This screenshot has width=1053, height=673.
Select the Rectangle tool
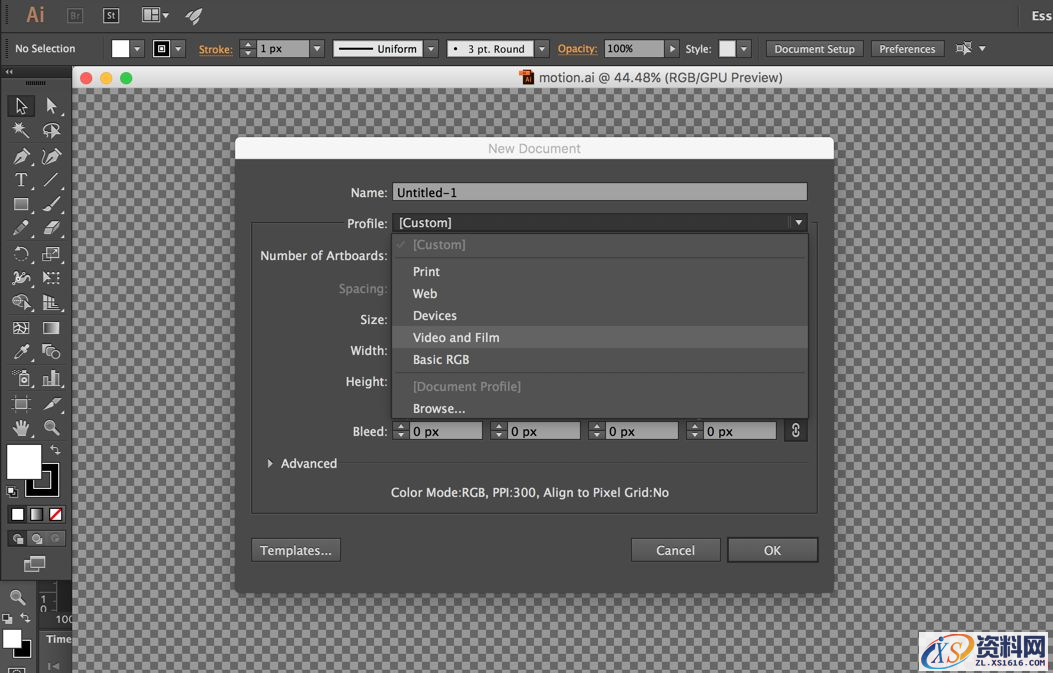(x=20, y=205)
